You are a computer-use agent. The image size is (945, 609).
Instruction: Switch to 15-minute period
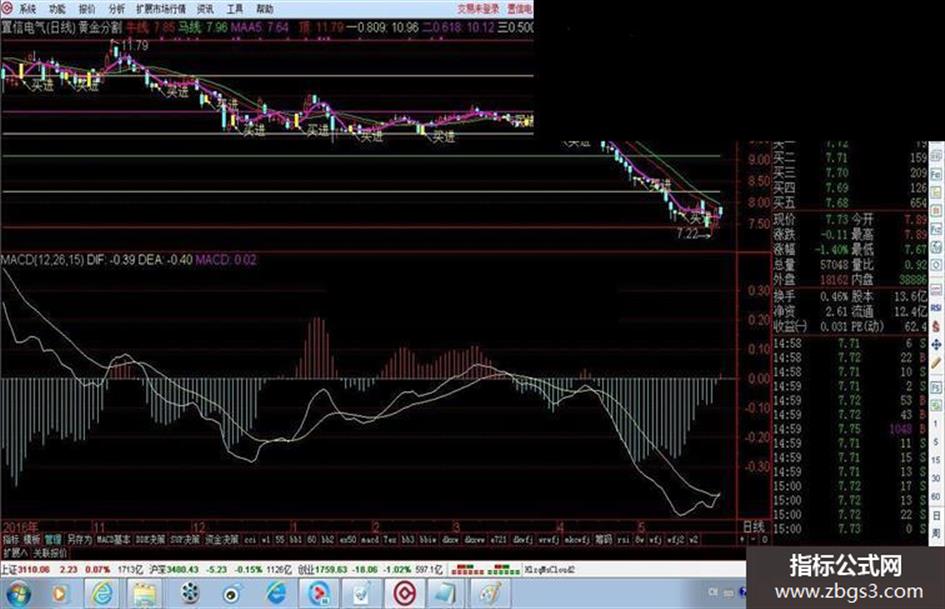coord(937,461)
